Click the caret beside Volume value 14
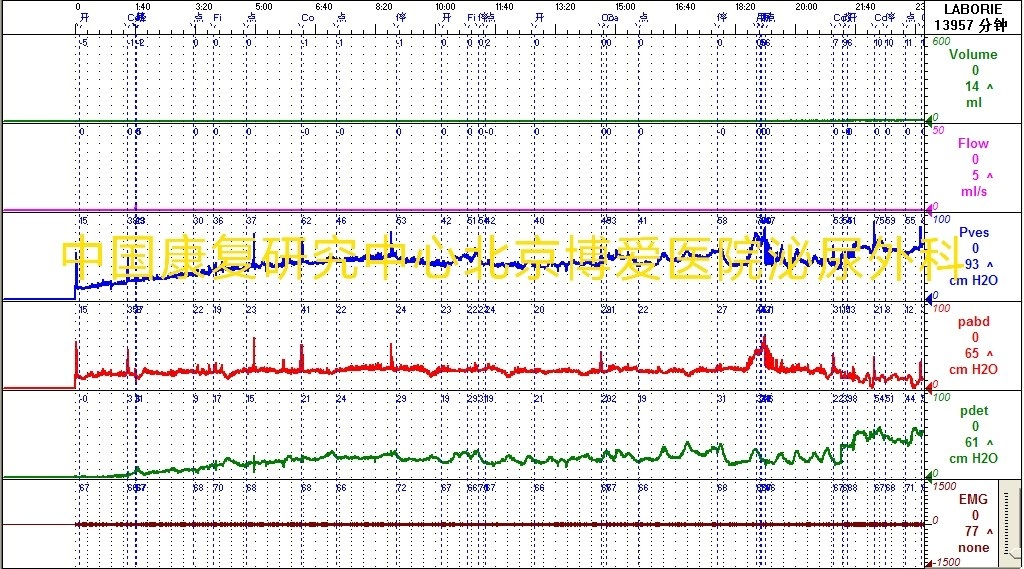This screenshot has height=569, width=1024. [989, 86]
